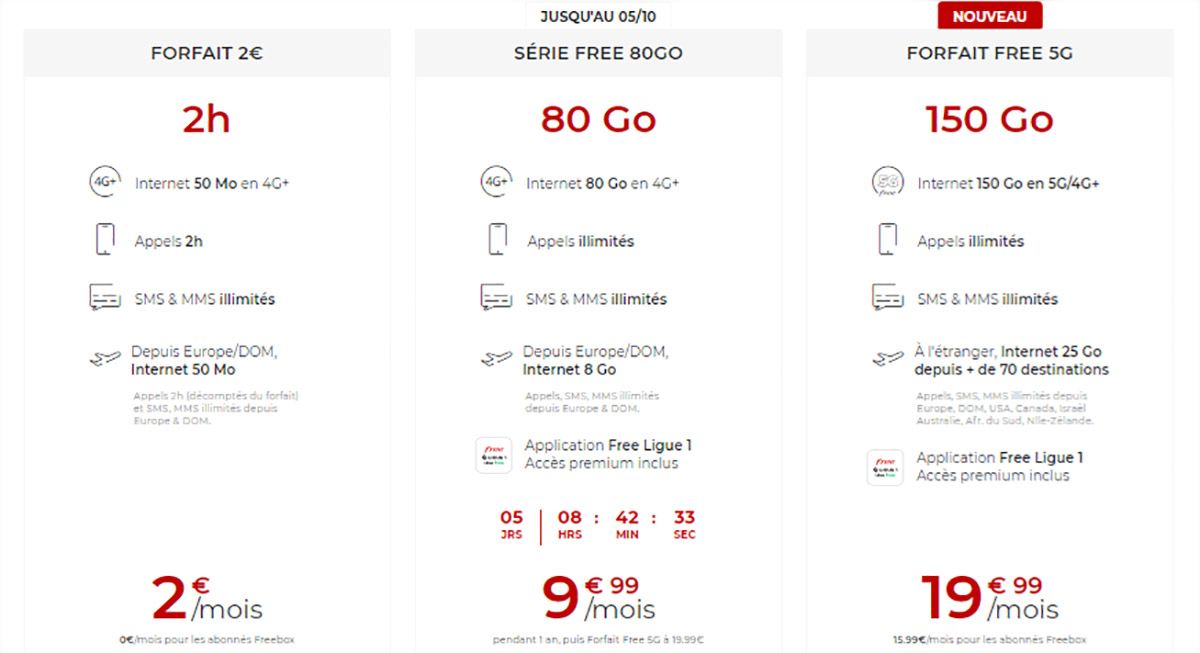Select the Forfait 2€ plan header

pyautogui.click(x=207, y=54)
